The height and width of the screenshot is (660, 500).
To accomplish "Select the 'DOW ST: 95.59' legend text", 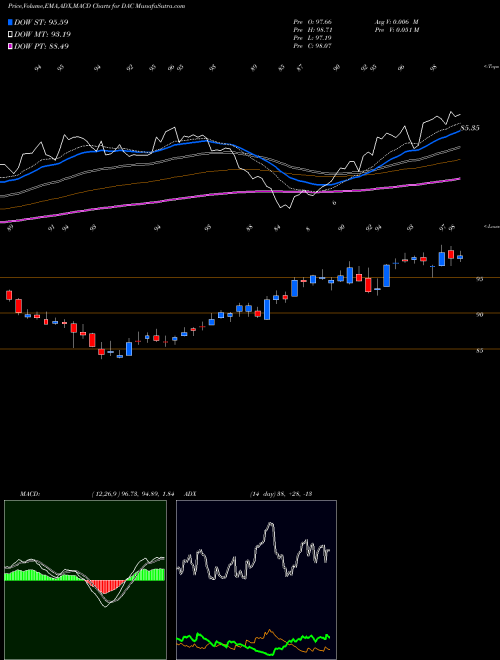I will 41,22.
